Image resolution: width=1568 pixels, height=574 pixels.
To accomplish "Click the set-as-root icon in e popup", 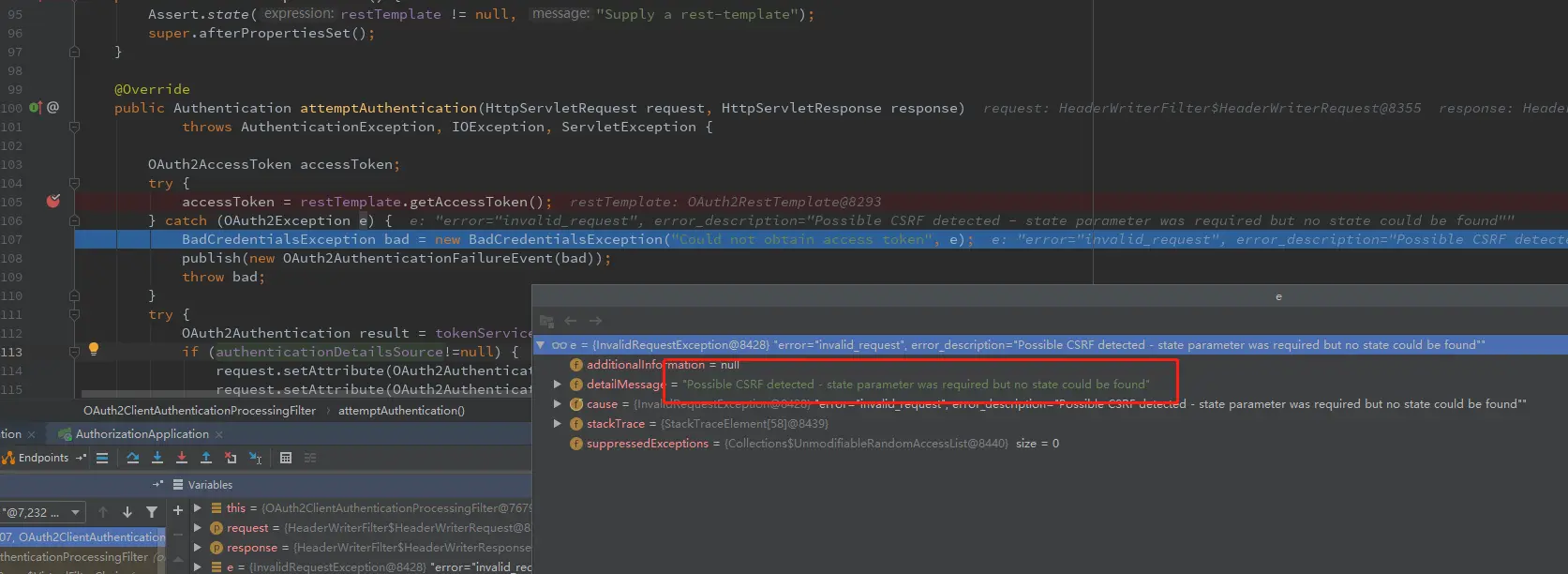I will coord(546,321).
